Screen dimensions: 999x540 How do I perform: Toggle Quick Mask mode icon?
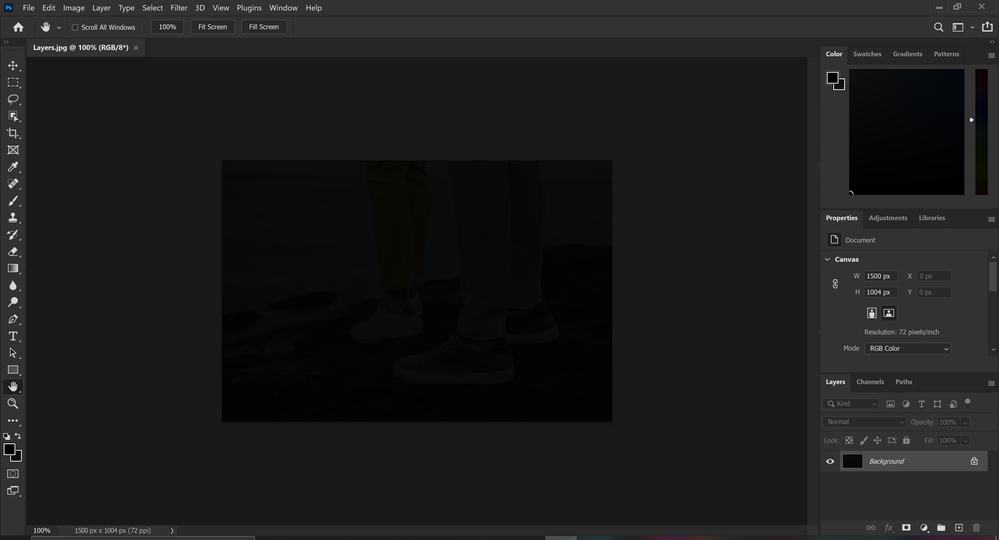[13, 474]
